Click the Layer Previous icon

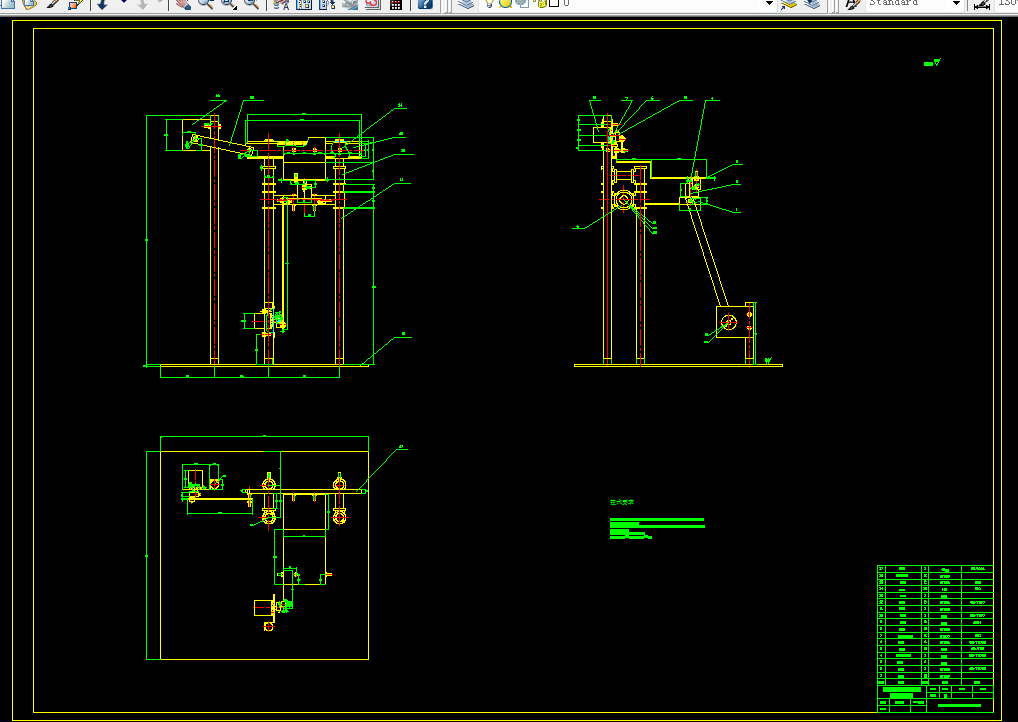(812, 4)
